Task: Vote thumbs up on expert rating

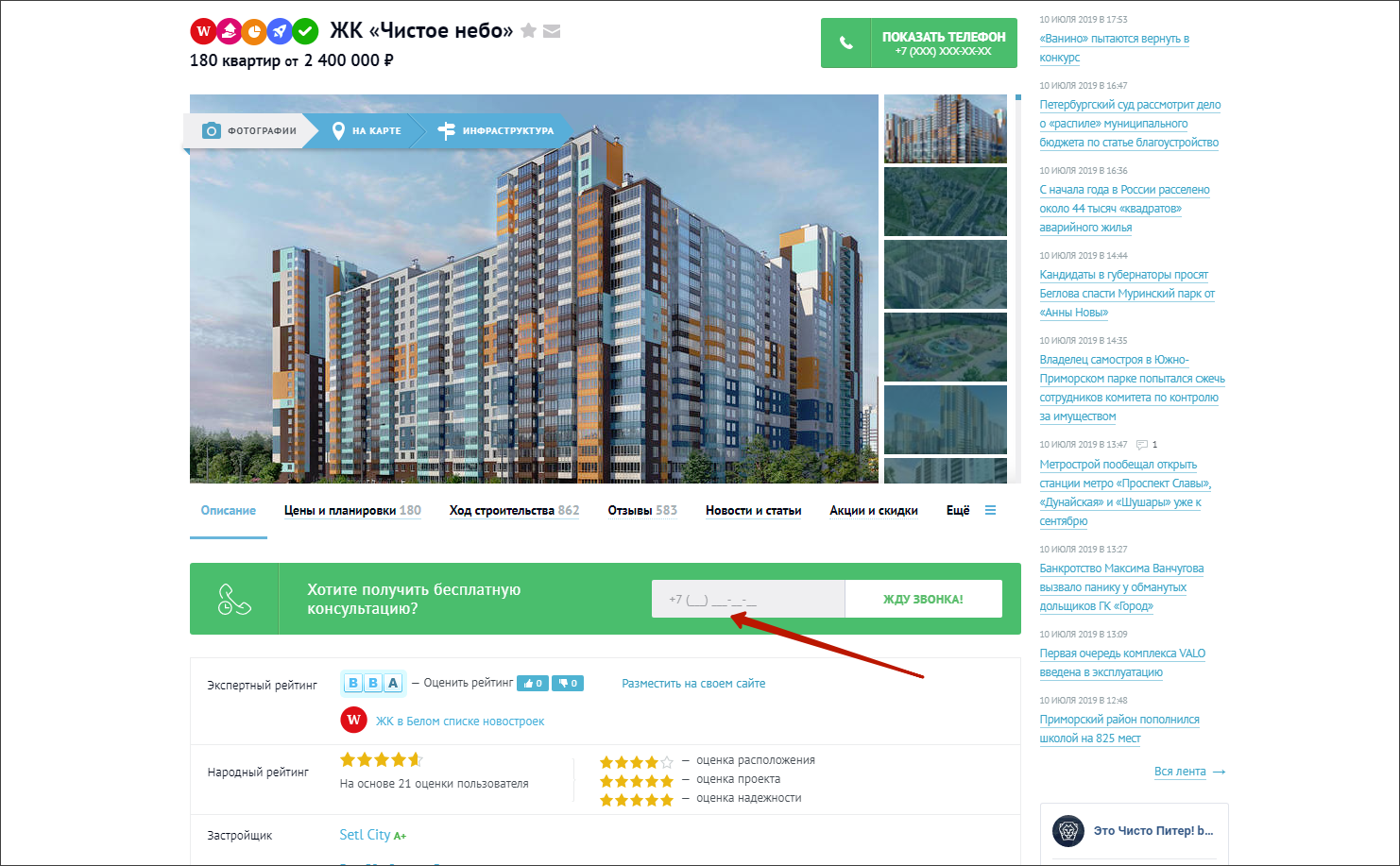Action: pos(533,683)
